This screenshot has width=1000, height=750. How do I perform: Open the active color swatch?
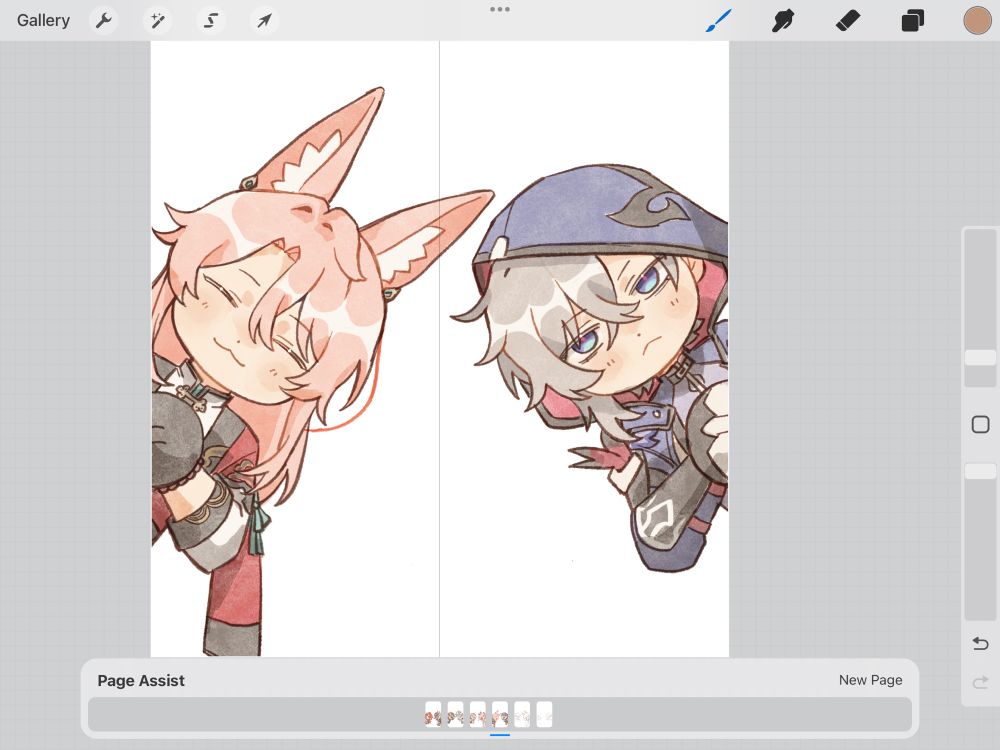[x=977, y=20]
